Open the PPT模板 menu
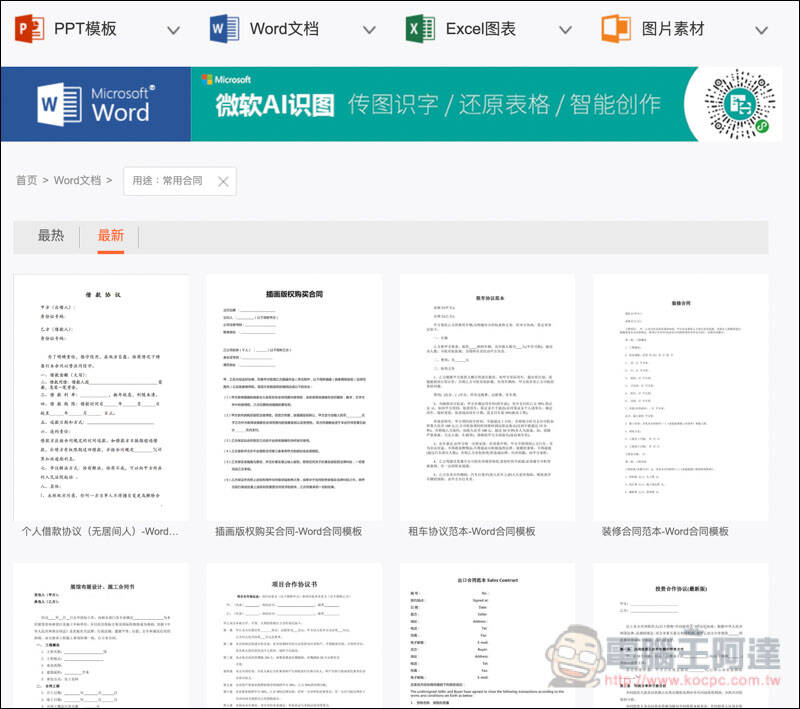This screenshot has width=800, height=709. pos(85,29)
